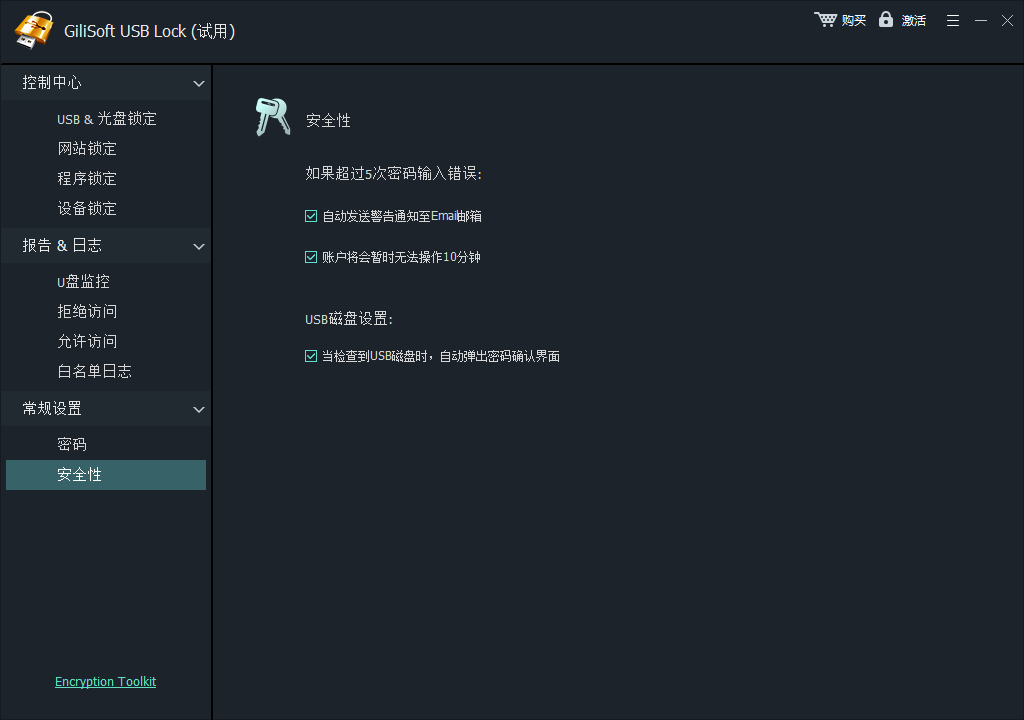Toggle 自动弹出密码确认界面 checkbox
The image size is (1024, 720).
pyautogui.click(x=311, y=356)
